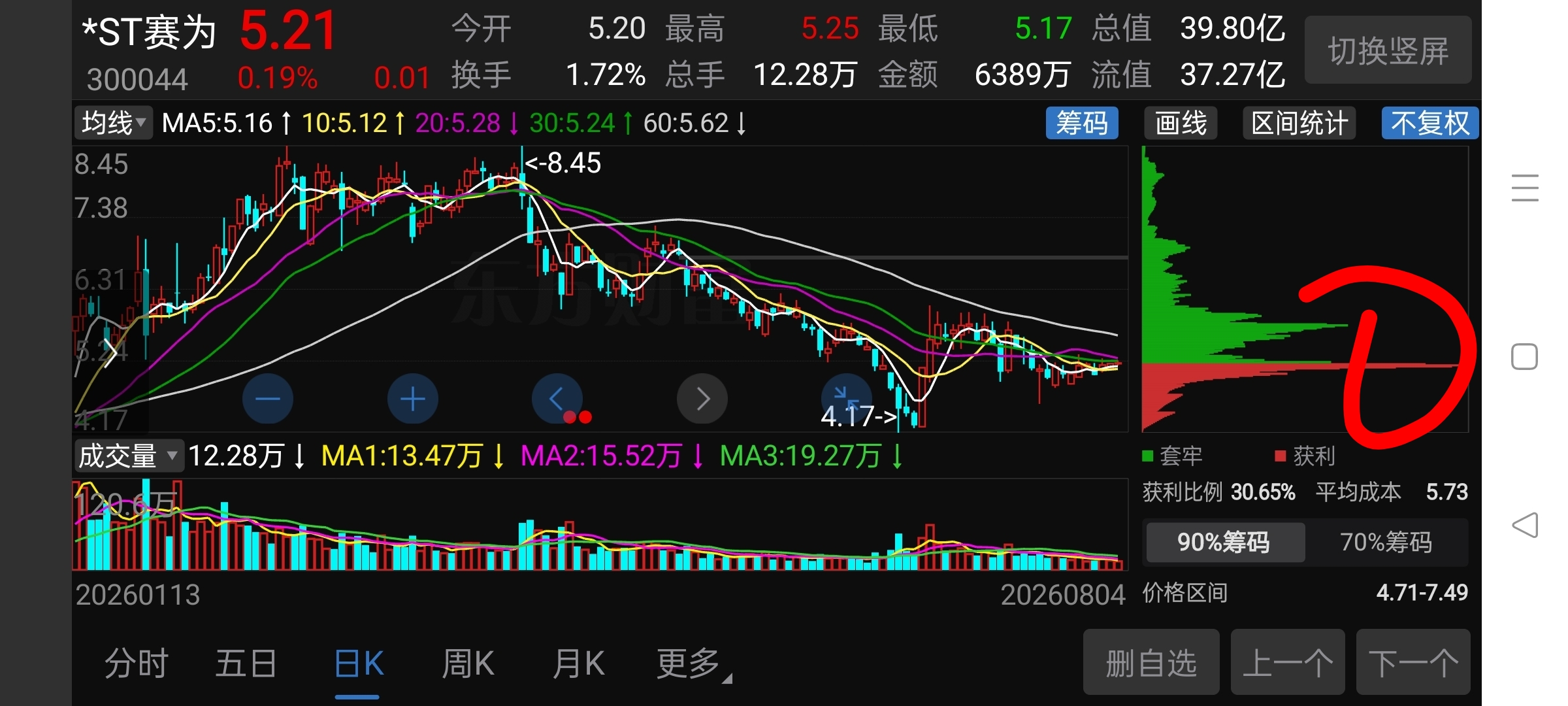Open the 成交量 sub-indicator dropdown

(129, 456)
